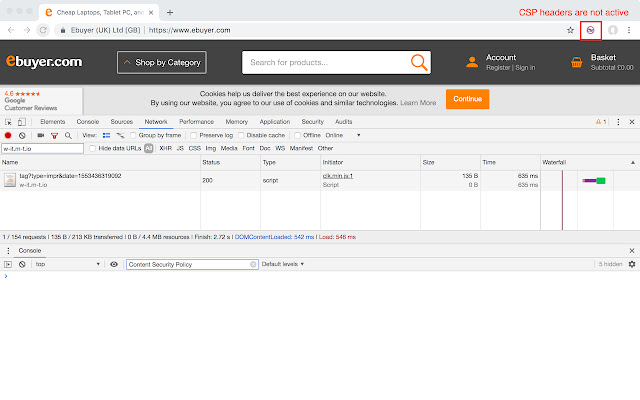Toggle the network filter funnel icon
This screenshot has width=640, height=400.
(55, 135)
